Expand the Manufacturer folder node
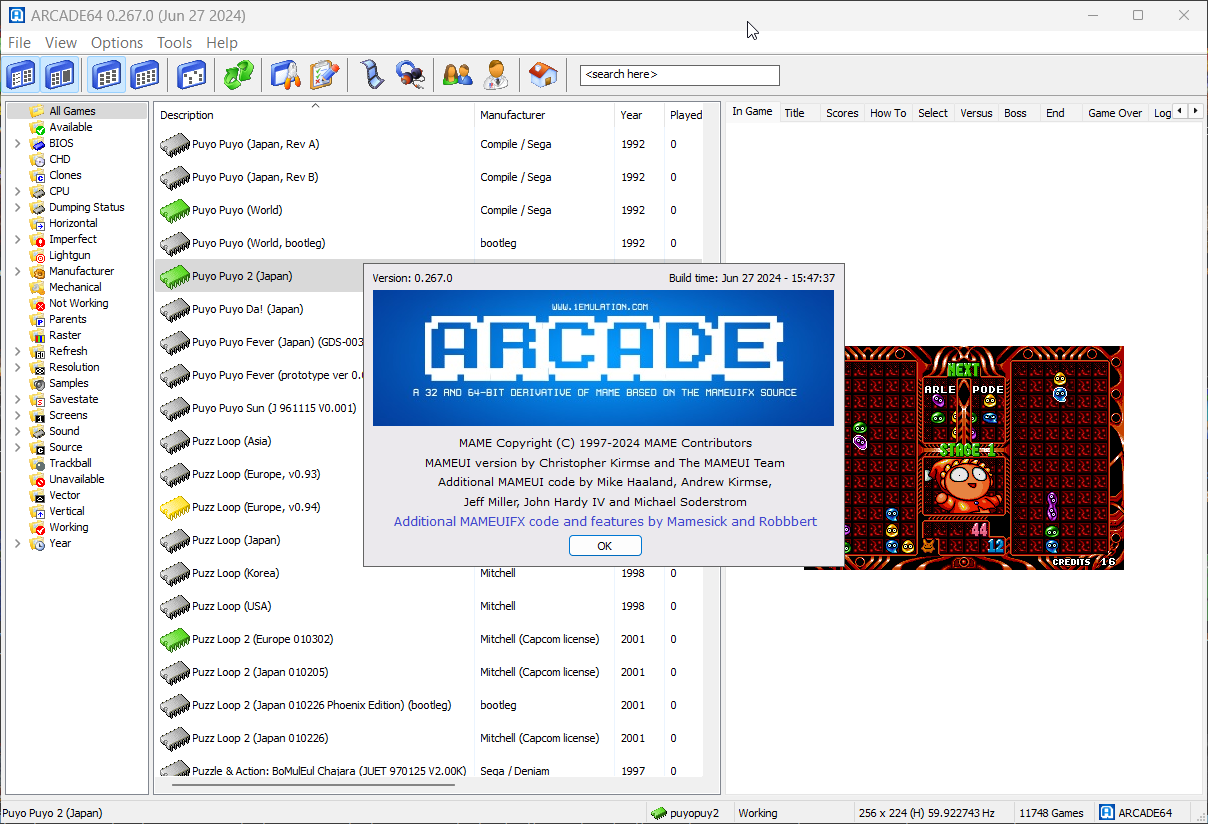The image size is (1208, 824). 17,271
